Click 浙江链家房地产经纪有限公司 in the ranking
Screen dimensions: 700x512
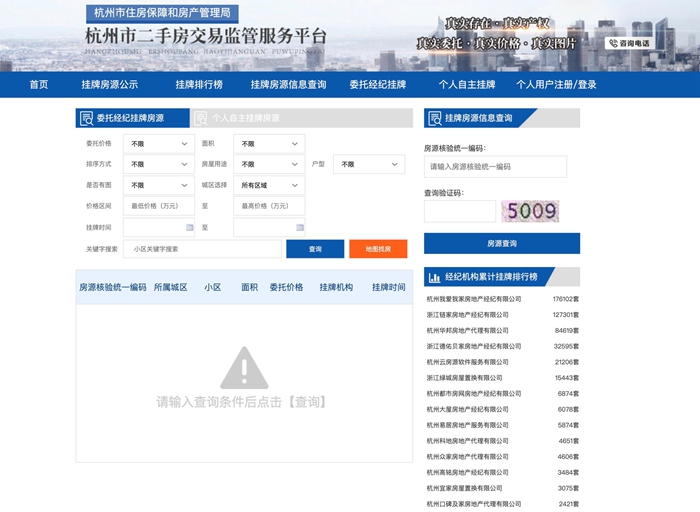coord(467,315)
